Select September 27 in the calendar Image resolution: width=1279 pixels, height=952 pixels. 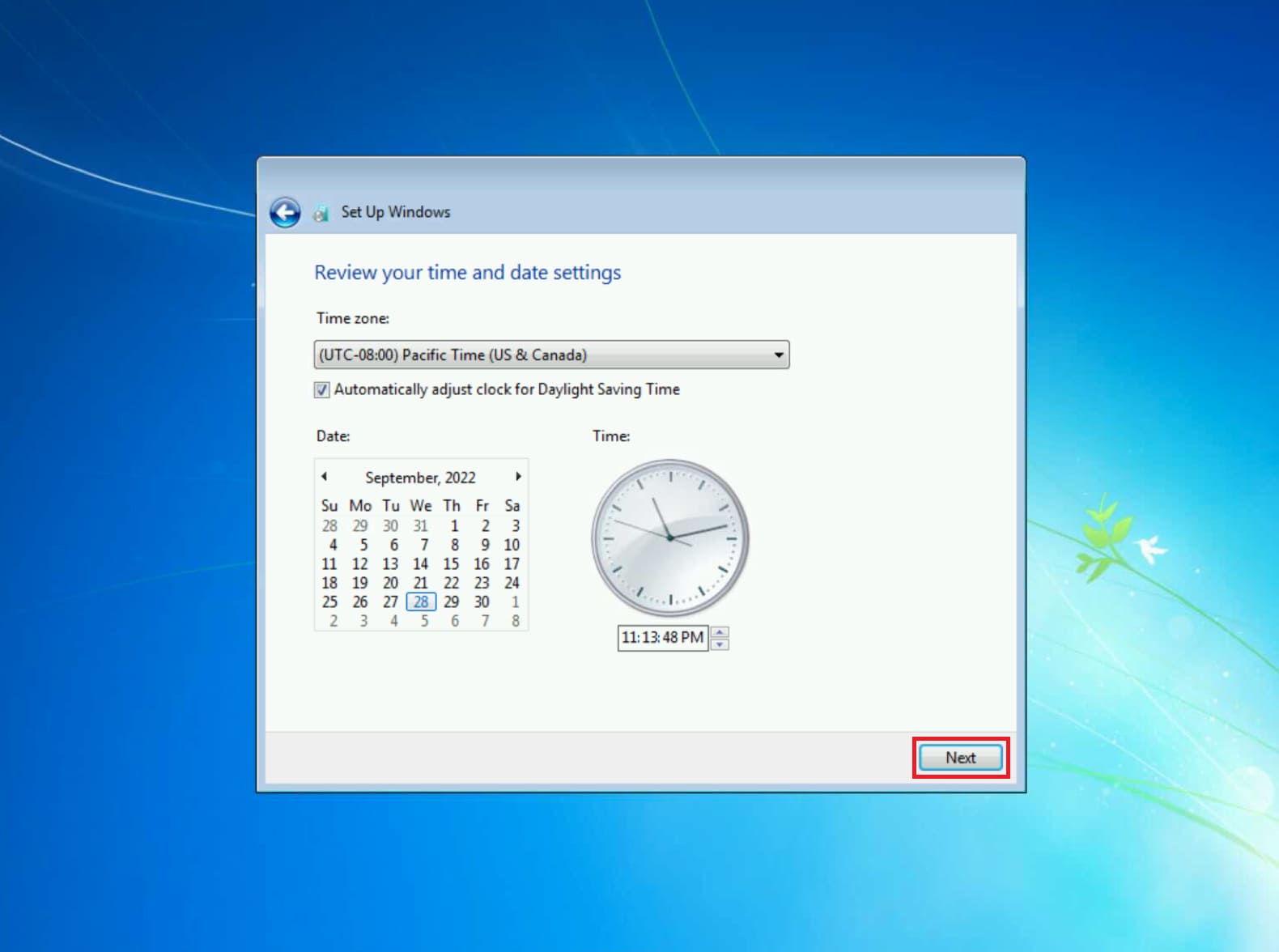(x=391, y=601)
